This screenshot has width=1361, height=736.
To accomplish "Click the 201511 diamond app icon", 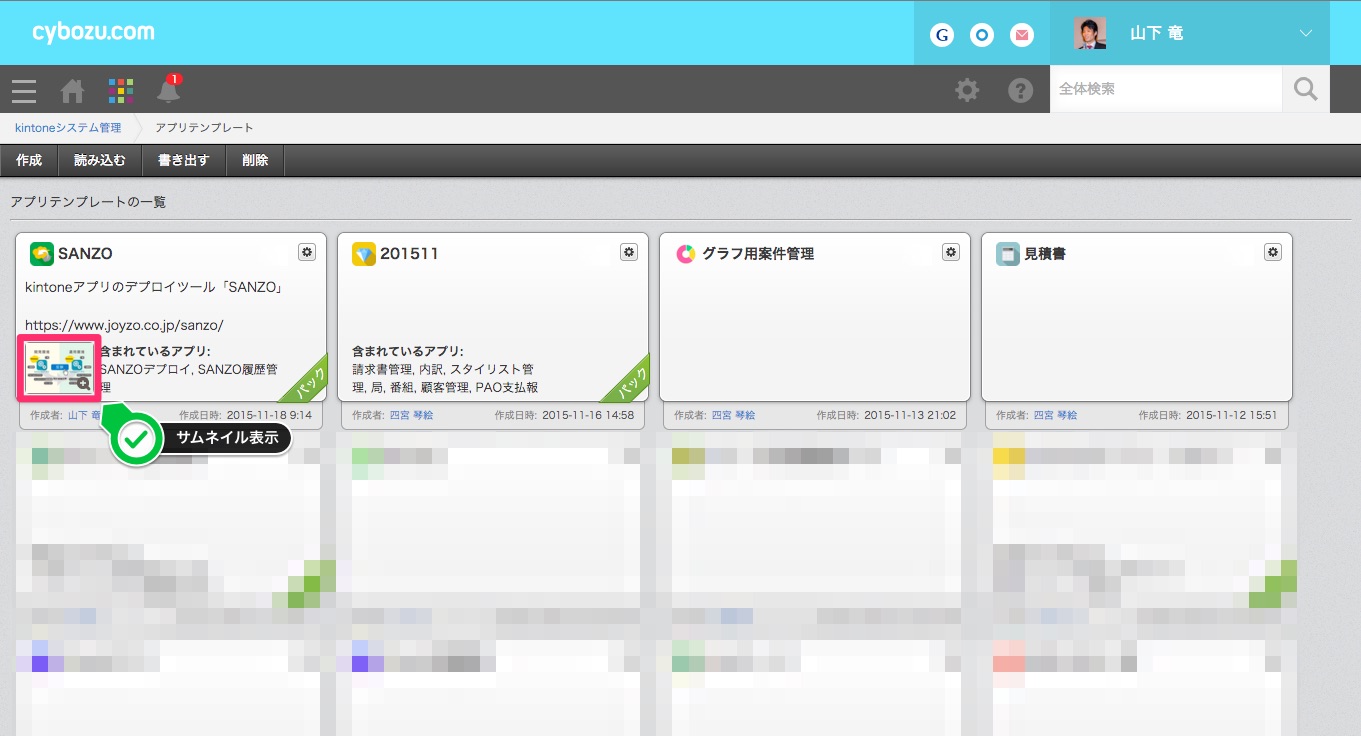I will [x=363, y=254].
